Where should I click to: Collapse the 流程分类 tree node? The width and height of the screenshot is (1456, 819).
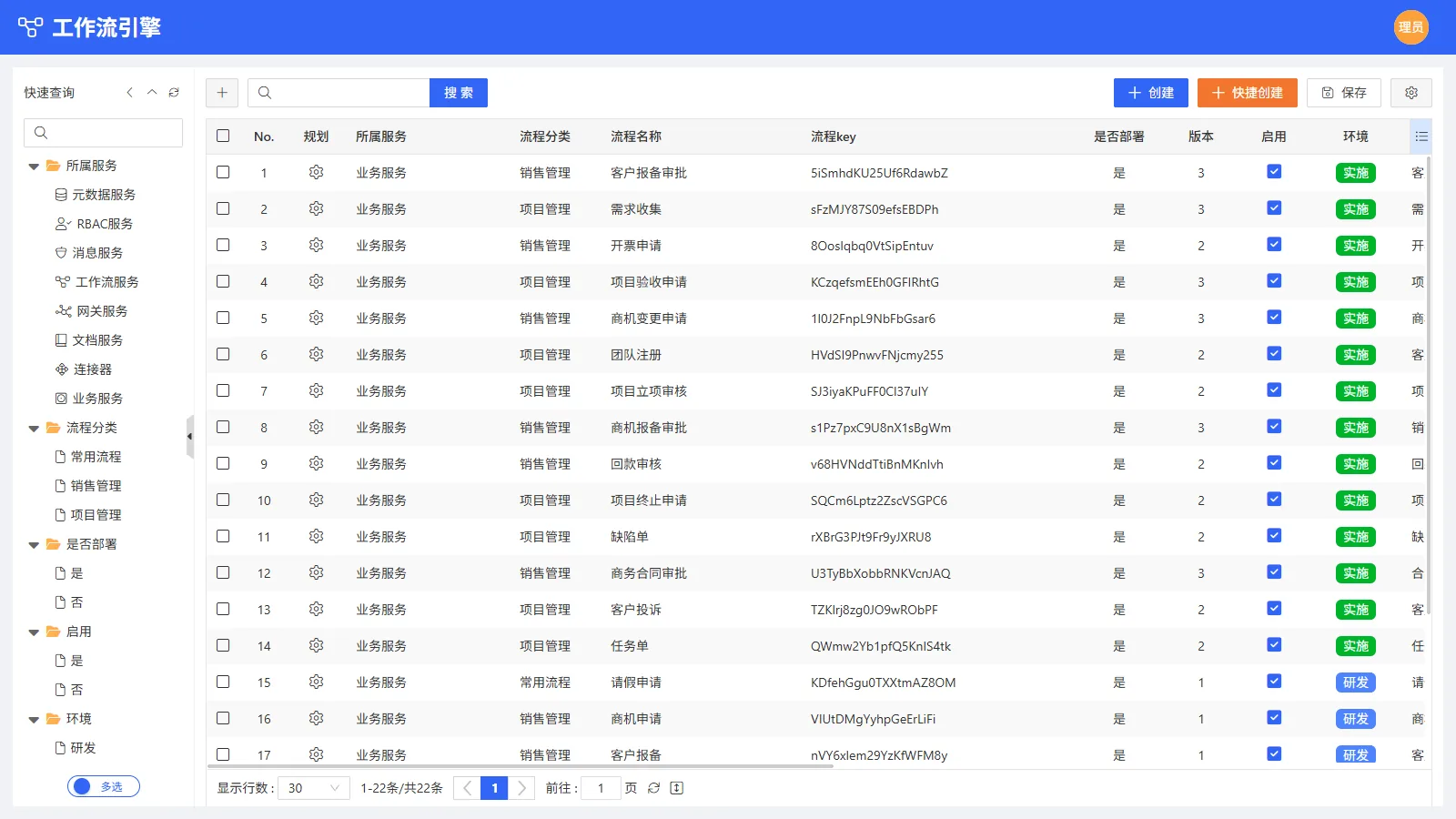coord(34,429)
